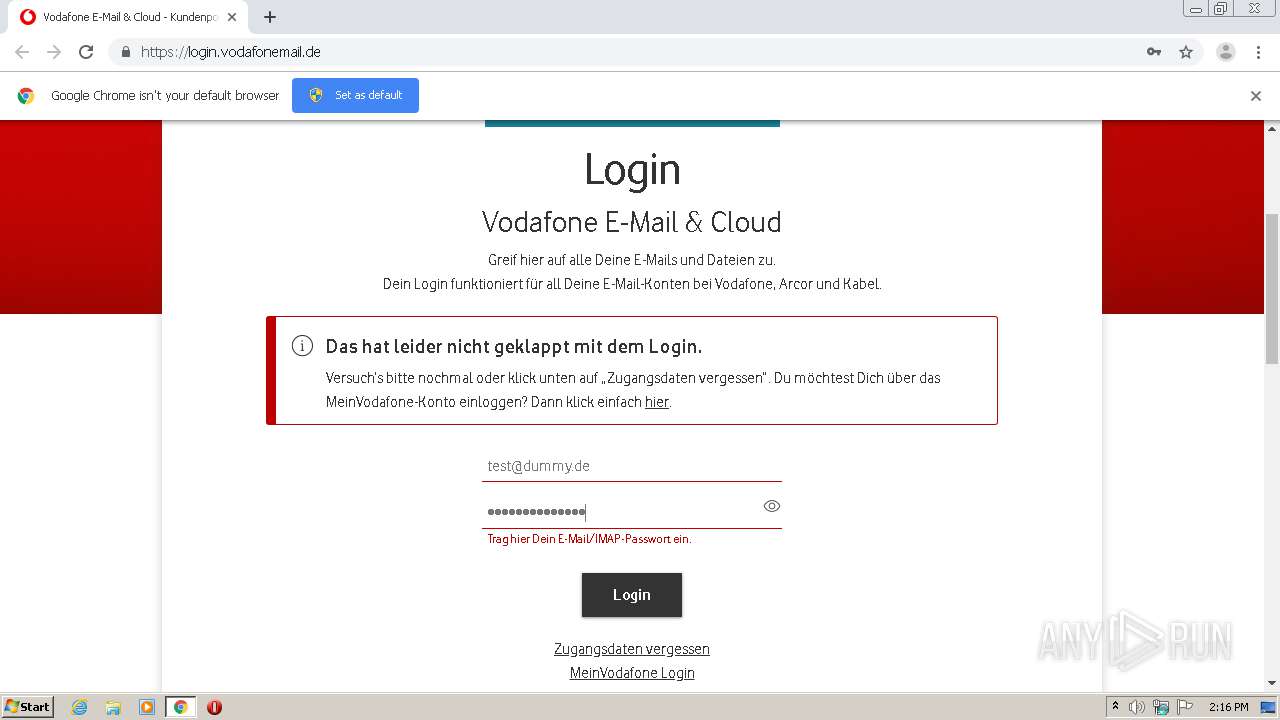
Task: Click the Chrome taskbar icon
Action: pyautogui.click(x=181, y=707)
